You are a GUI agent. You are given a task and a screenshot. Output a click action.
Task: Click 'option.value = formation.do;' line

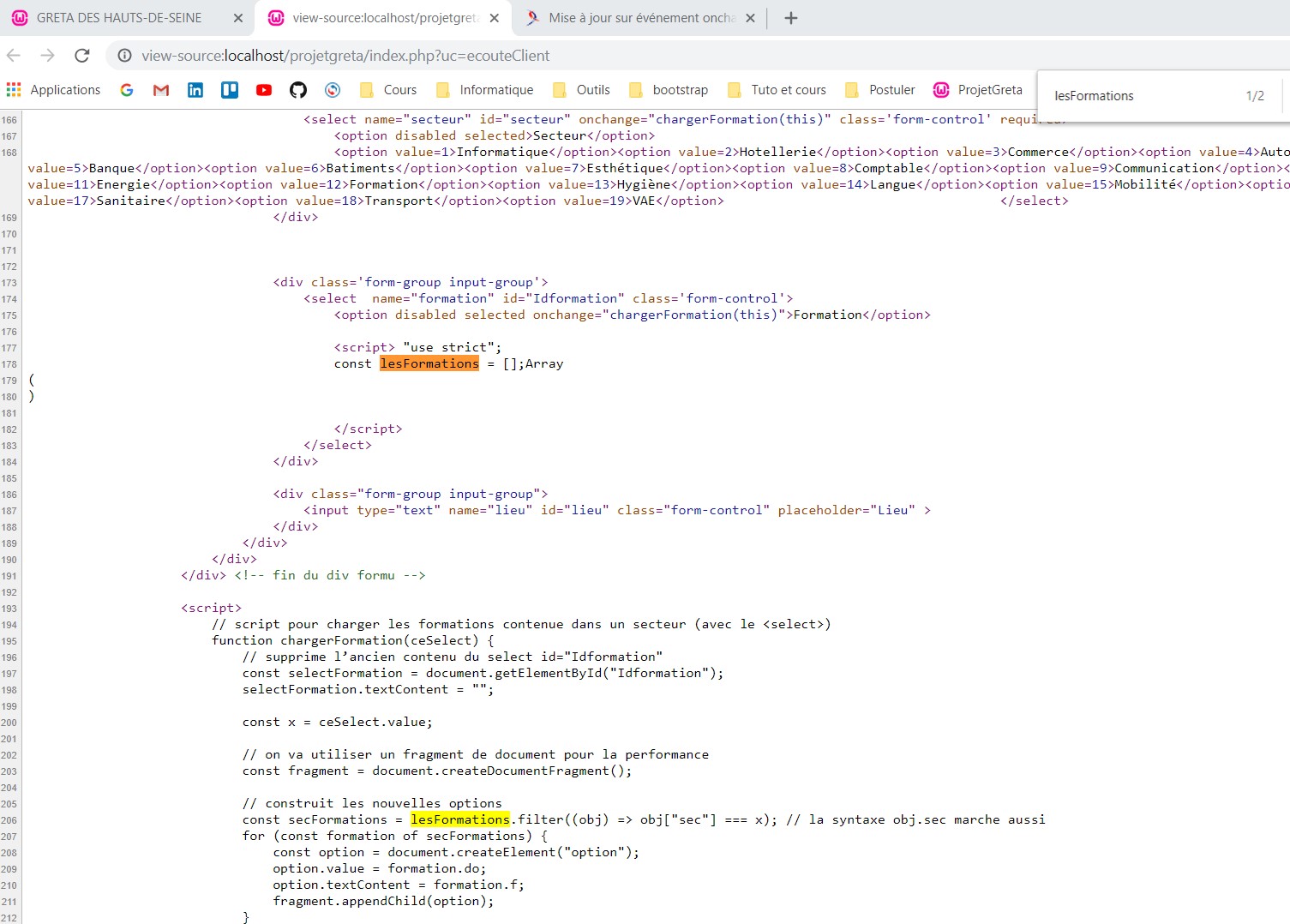pyautogui.click(x=380, y=868)
